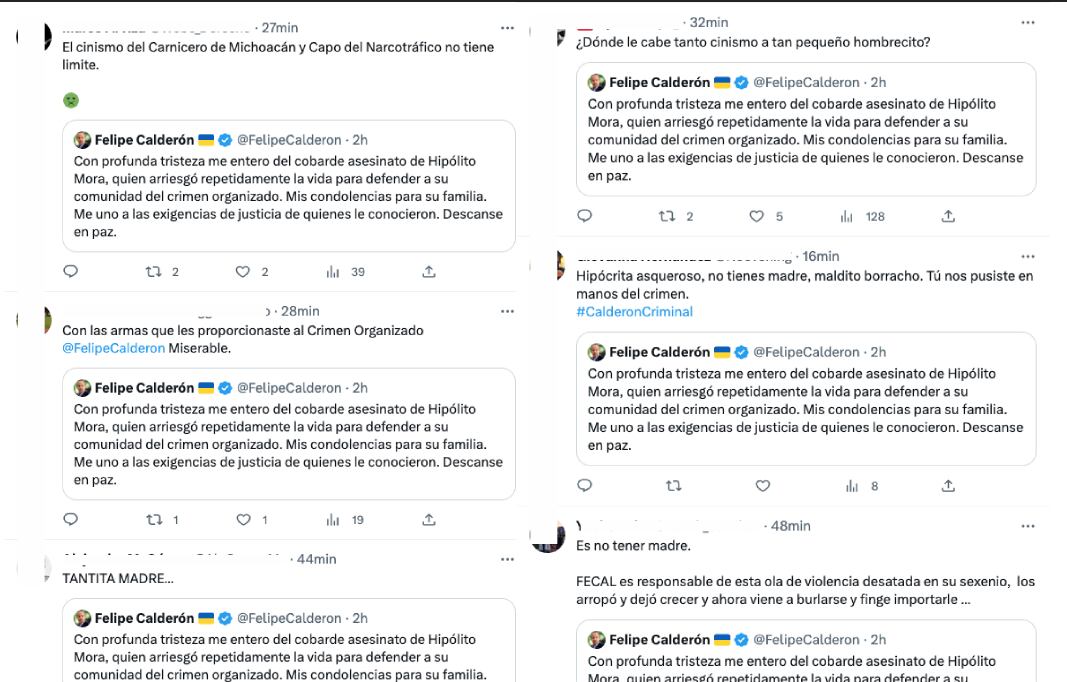
Task: Like the '¿Dónde le cabe tanto cinismo' tweet
Action: pos(757,216)
